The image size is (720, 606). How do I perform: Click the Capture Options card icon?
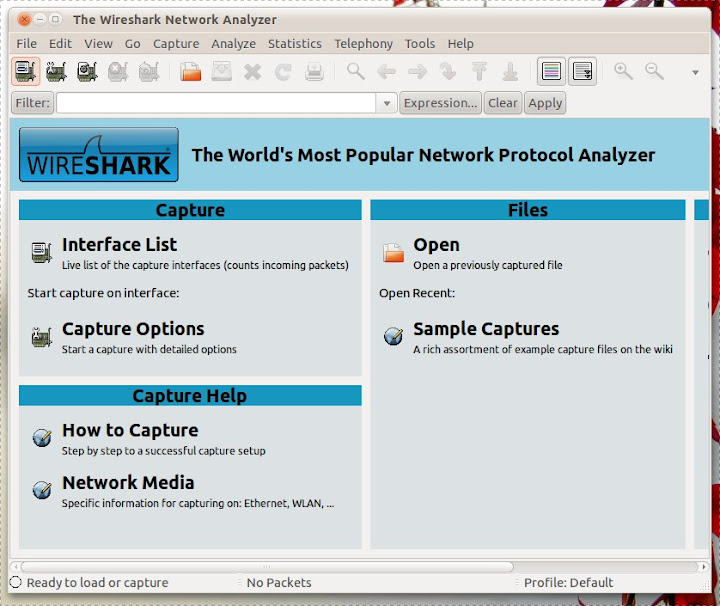tap(41, 337)
